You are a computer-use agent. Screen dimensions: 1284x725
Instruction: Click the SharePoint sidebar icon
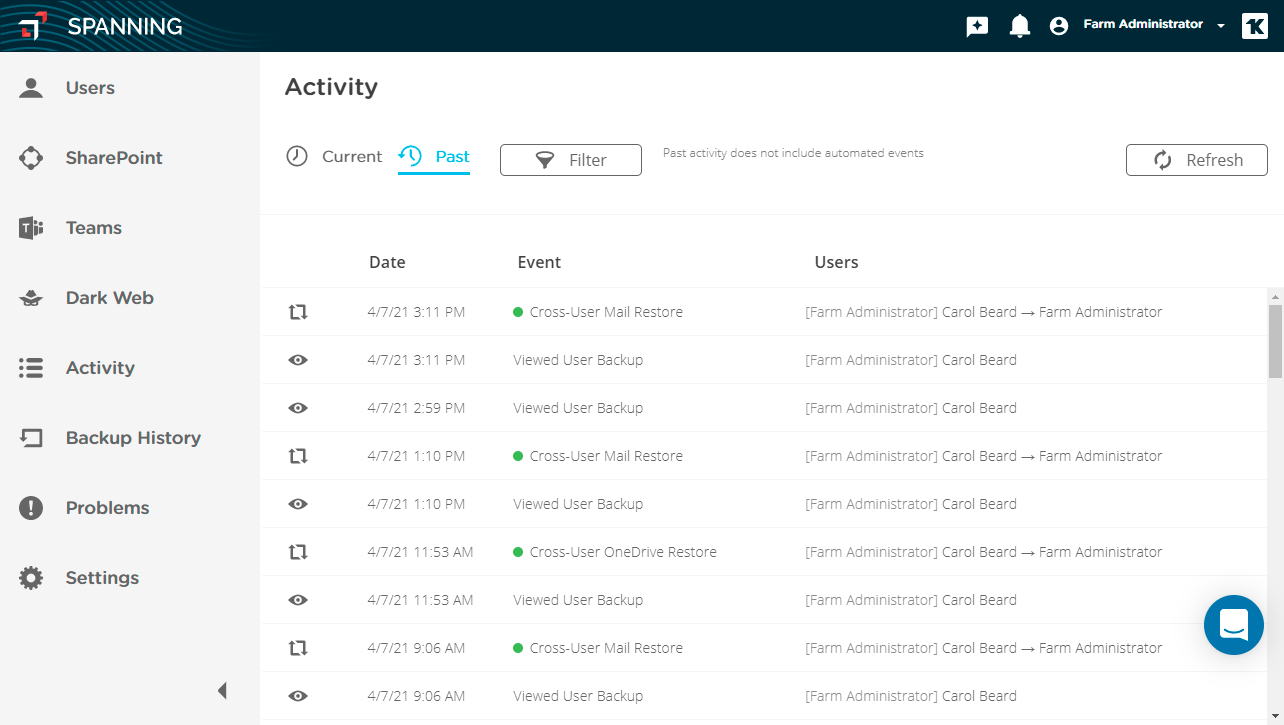coord(31,158)
